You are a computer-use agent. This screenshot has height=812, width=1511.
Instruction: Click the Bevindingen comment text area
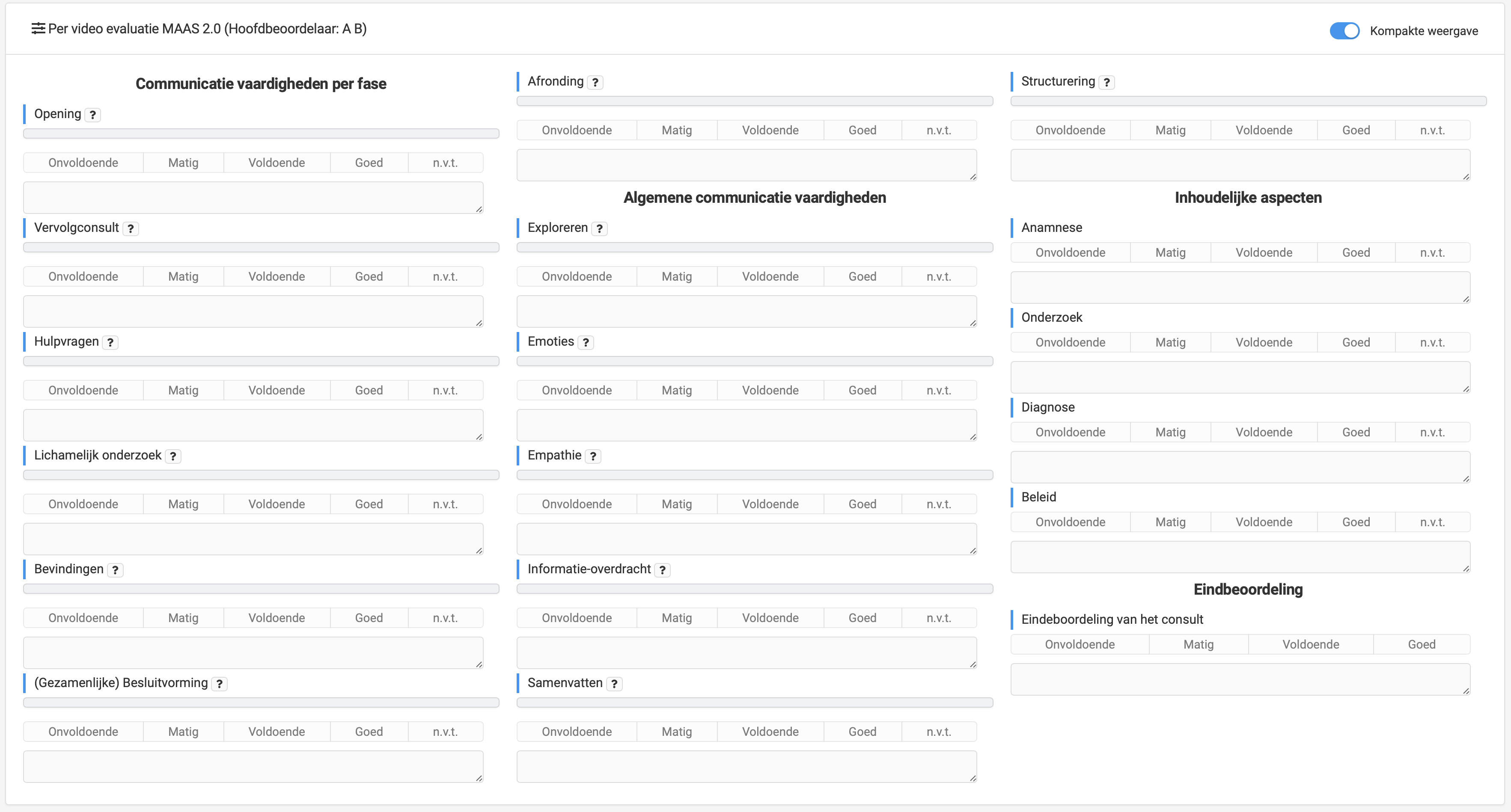(253, 652)
